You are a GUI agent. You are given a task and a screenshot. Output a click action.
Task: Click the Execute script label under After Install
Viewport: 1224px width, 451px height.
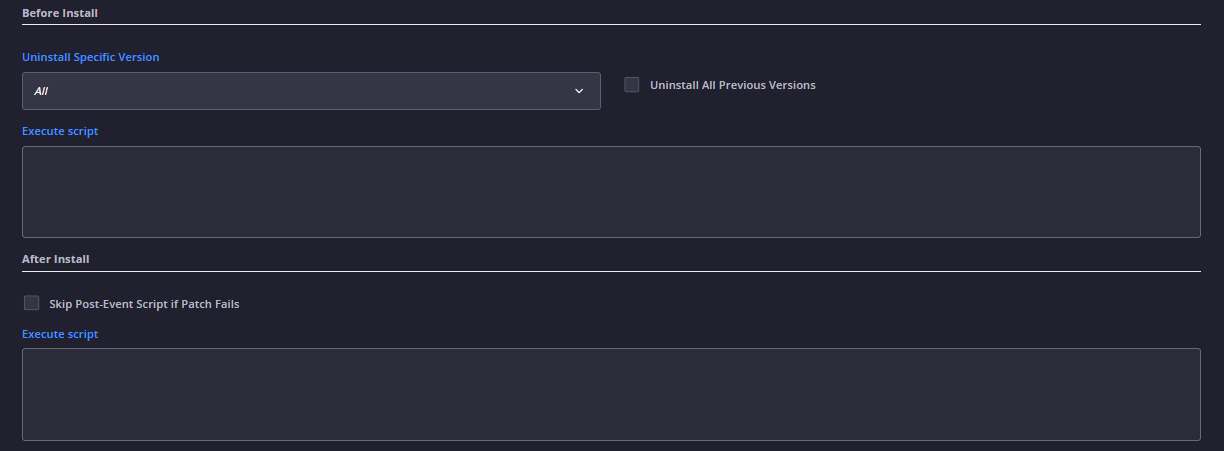point(60,334)
